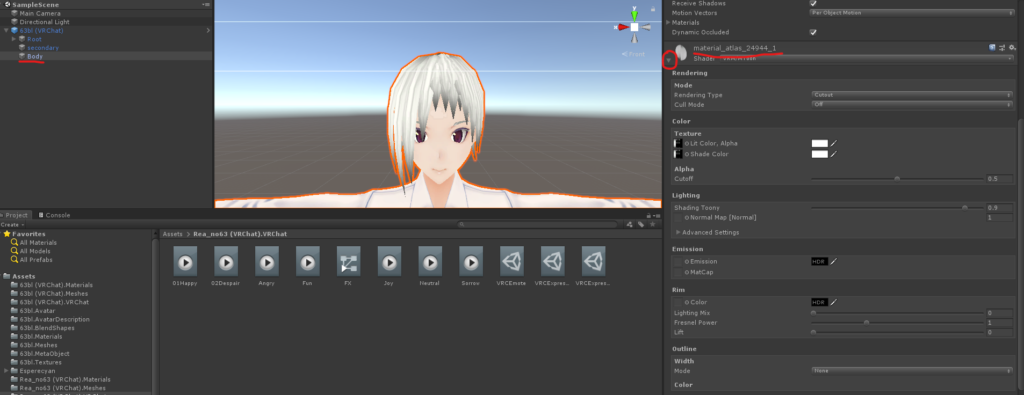Screen dimensions: 1024x395
Task: Switch to the Console tab
Action: click(54, 215)
